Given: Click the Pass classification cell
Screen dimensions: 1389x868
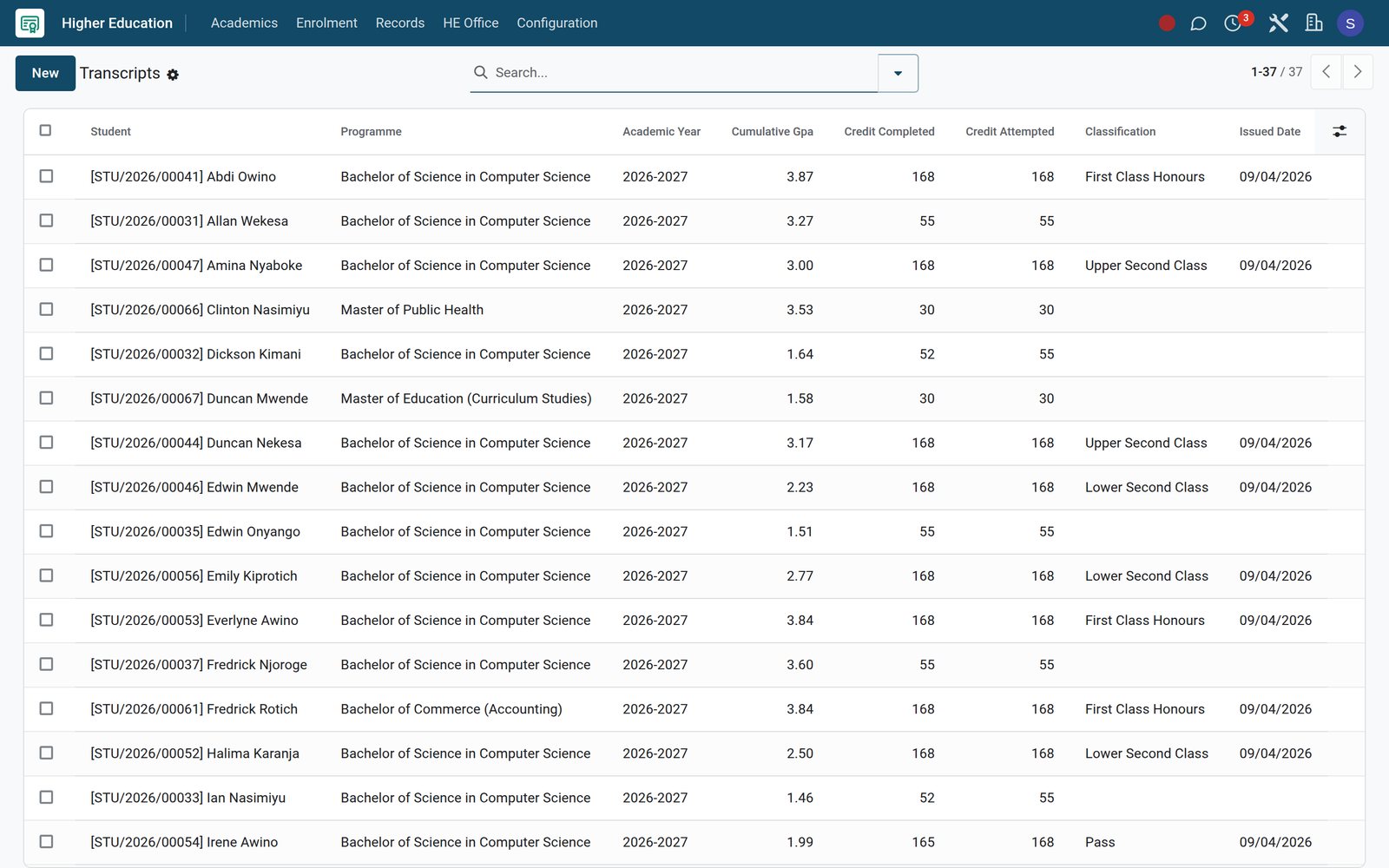Looking at the screenshot, I should (1100, 842).
